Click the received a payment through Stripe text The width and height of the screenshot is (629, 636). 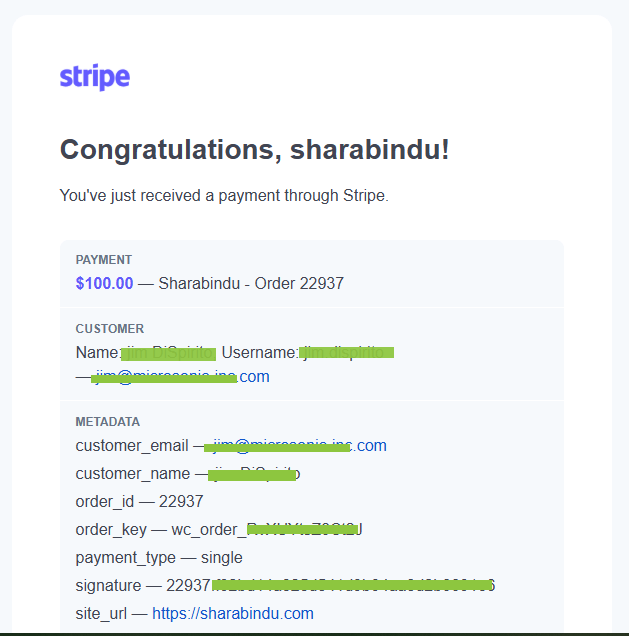click(265, 196)
